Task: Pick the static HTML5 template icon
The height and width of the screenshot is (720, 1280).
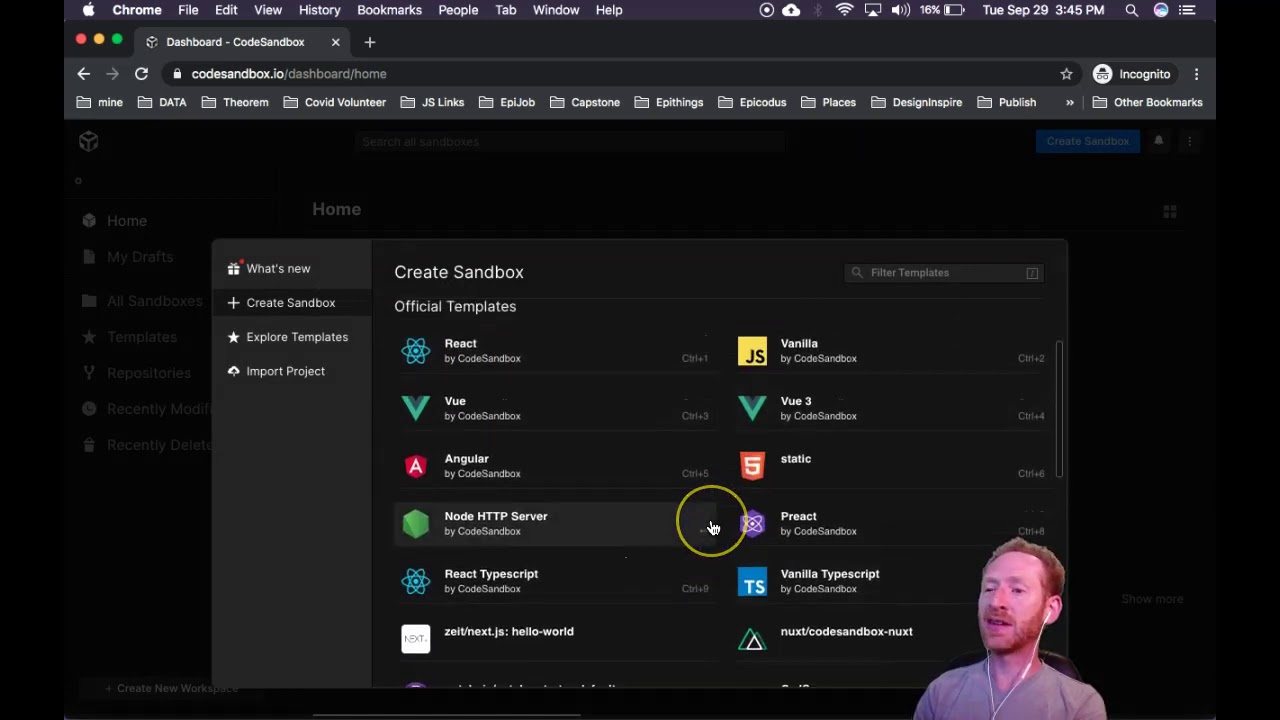Action: pos(752,466)
